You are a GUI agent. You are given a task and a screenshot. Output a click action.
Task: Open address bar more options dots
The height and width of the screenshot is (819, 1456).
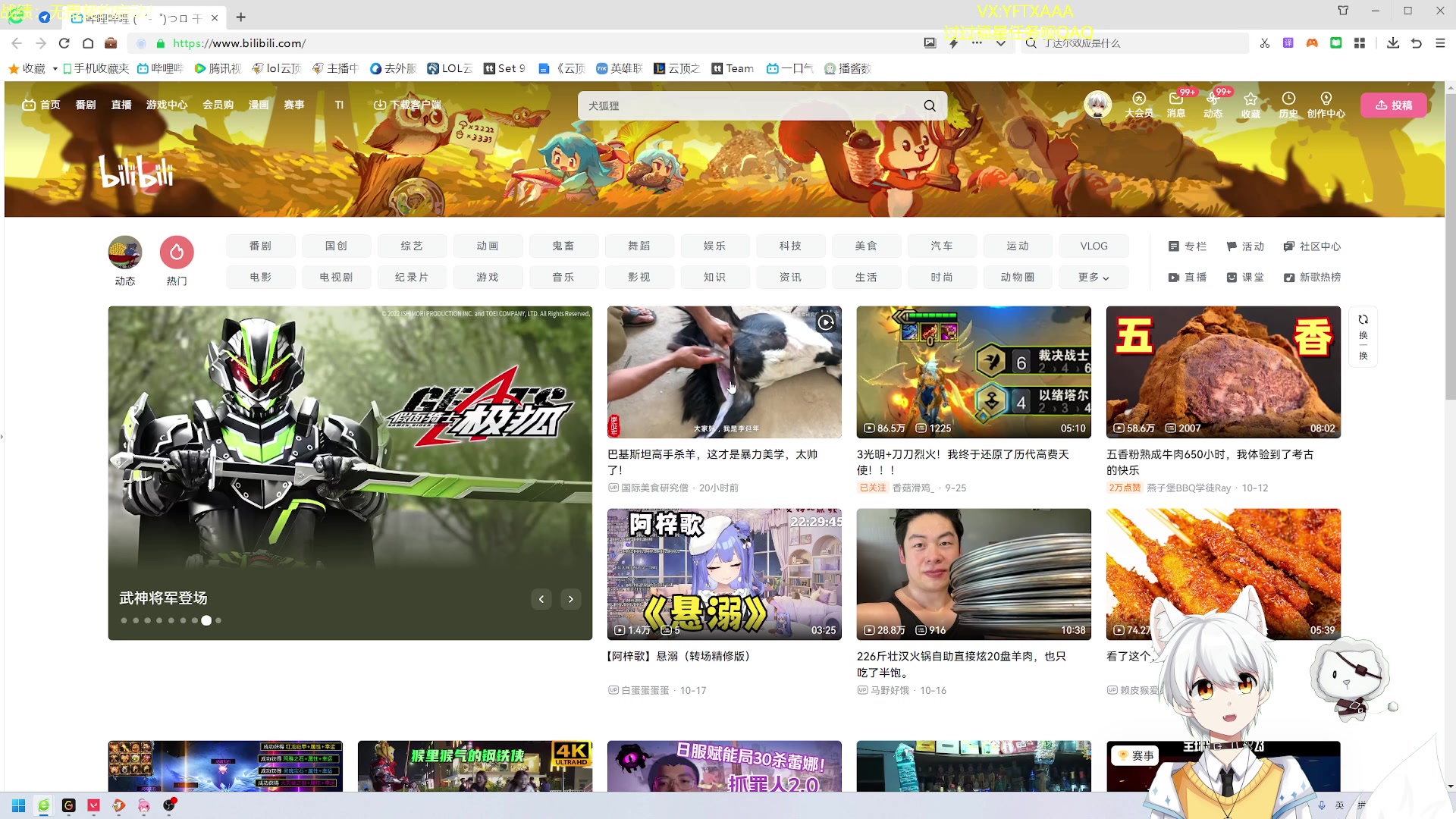(x=977, y=43)
